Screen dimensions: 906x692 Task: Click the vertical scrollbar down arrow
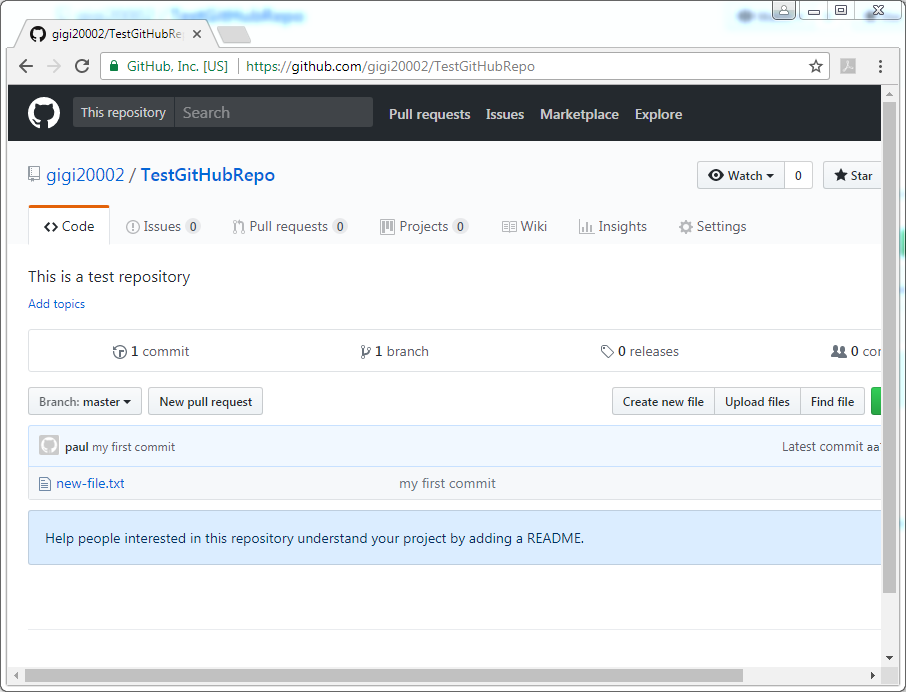(x=889, y=657)
